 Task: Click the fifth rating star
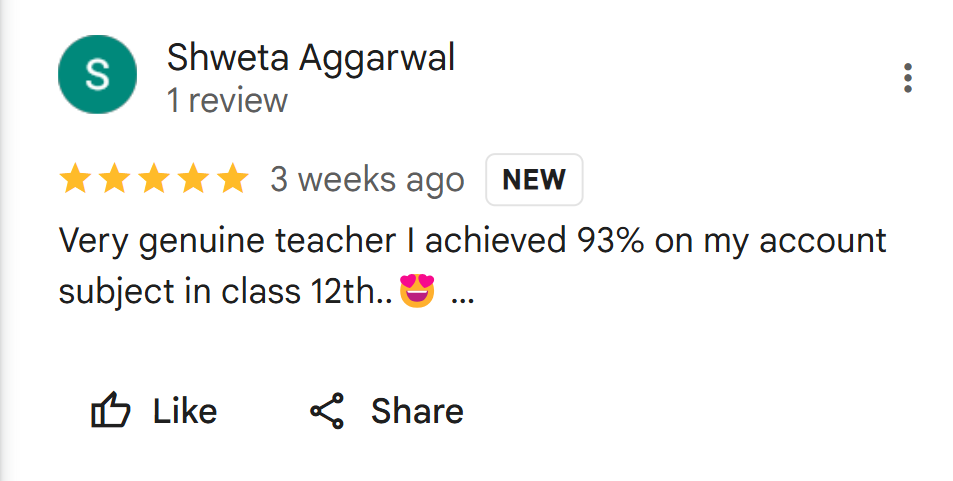231,180
